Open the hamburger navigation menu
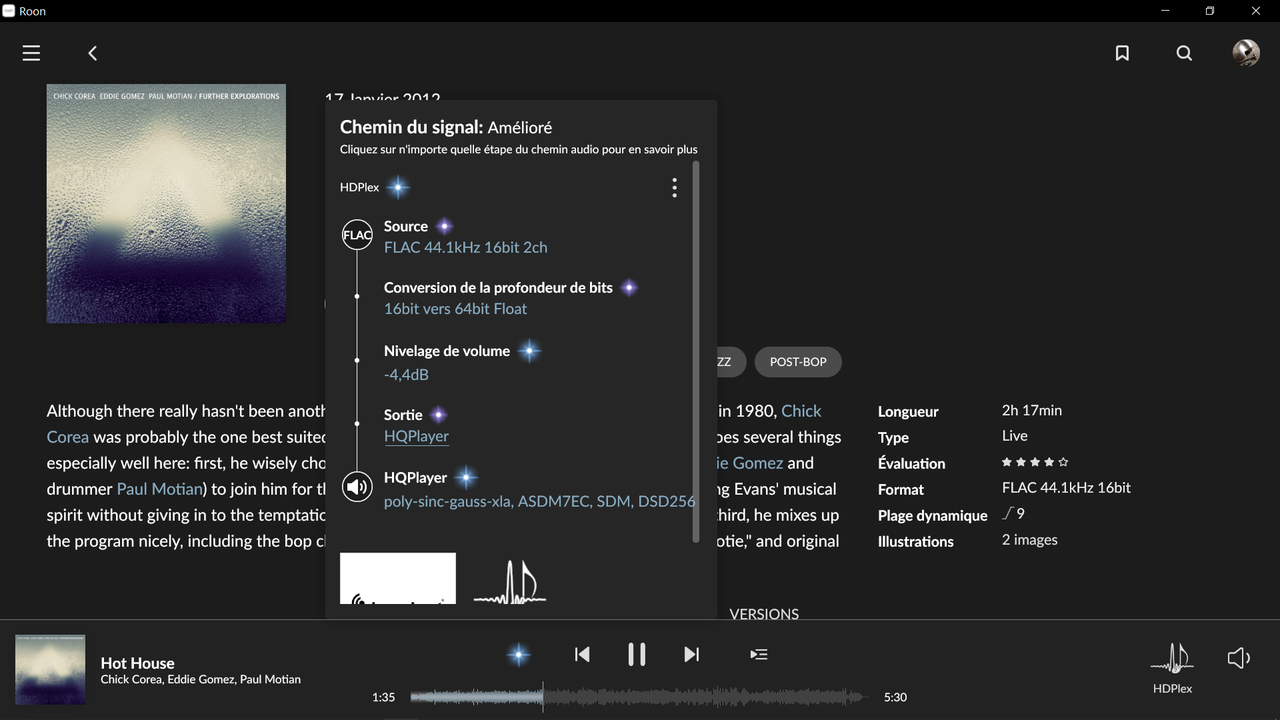1280x720 pixels. (32, 53)
